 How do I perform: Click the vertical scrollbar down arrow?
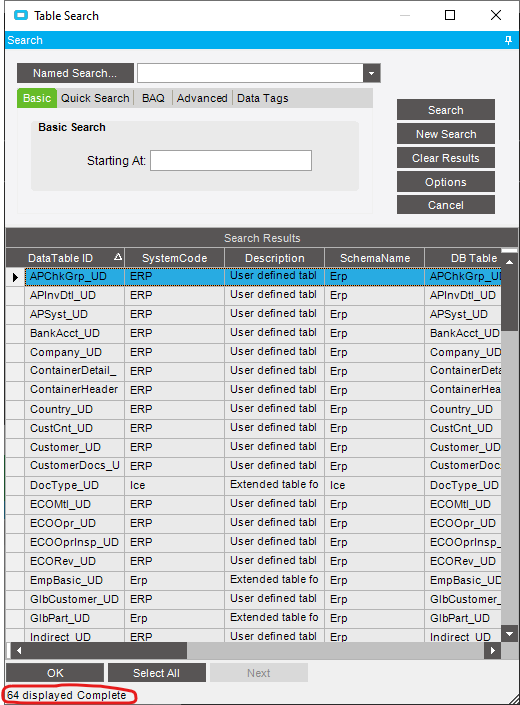509,634
